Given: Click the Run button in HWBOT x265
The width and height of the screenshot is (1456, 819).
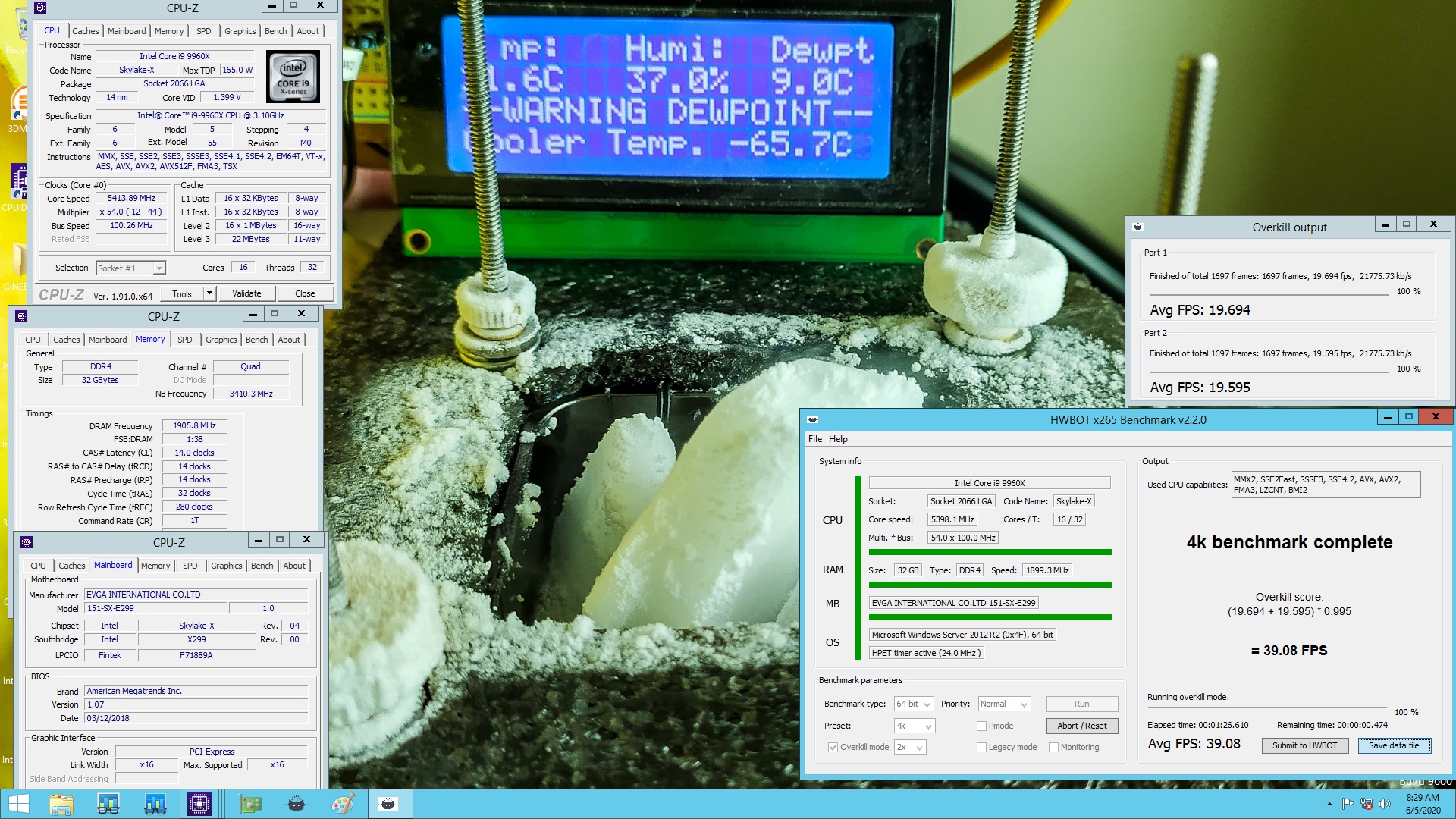Looking at the screenshot, I should click(1082, 704).
